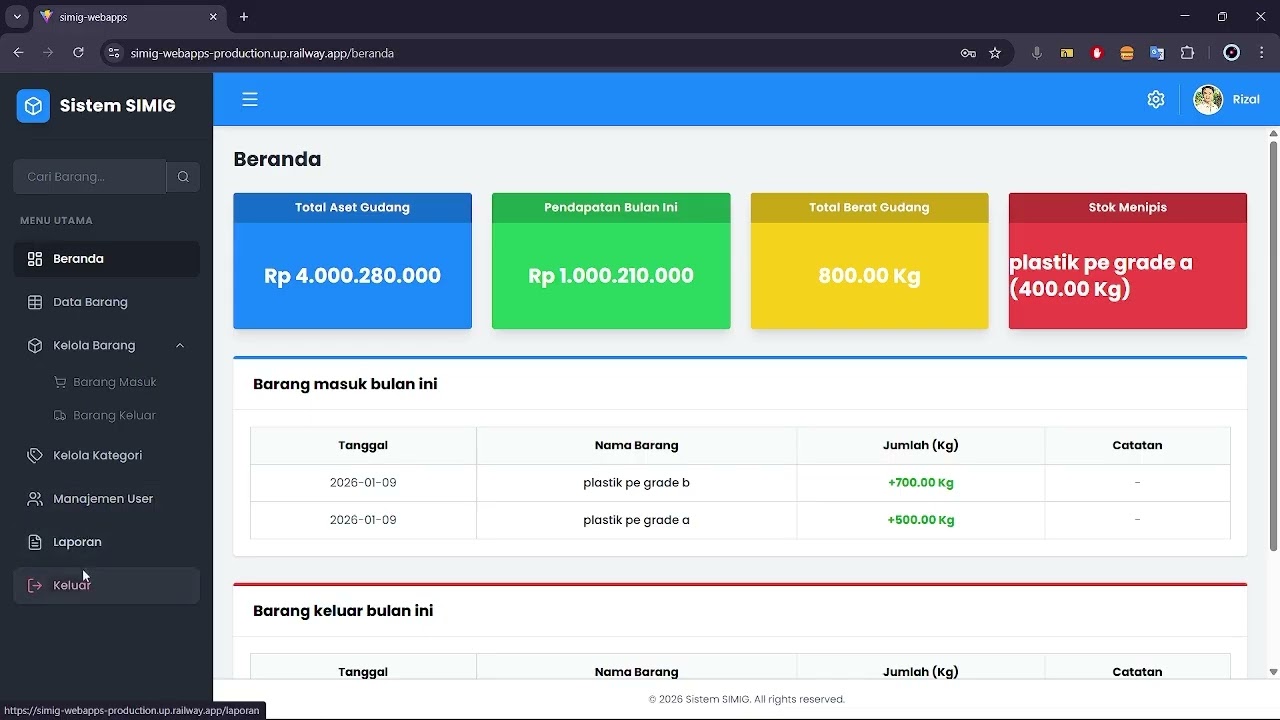Open Data Barang page
This screenshot has width=1280, height=720.
(x=106, y=302)
